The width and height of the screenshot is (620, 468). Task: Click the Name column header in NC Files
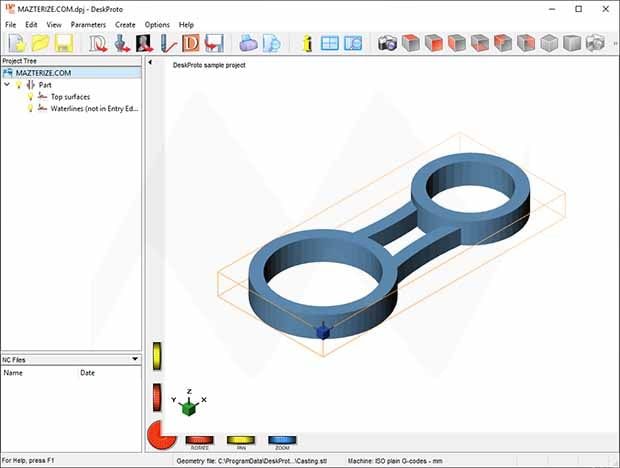pos(13,373)
